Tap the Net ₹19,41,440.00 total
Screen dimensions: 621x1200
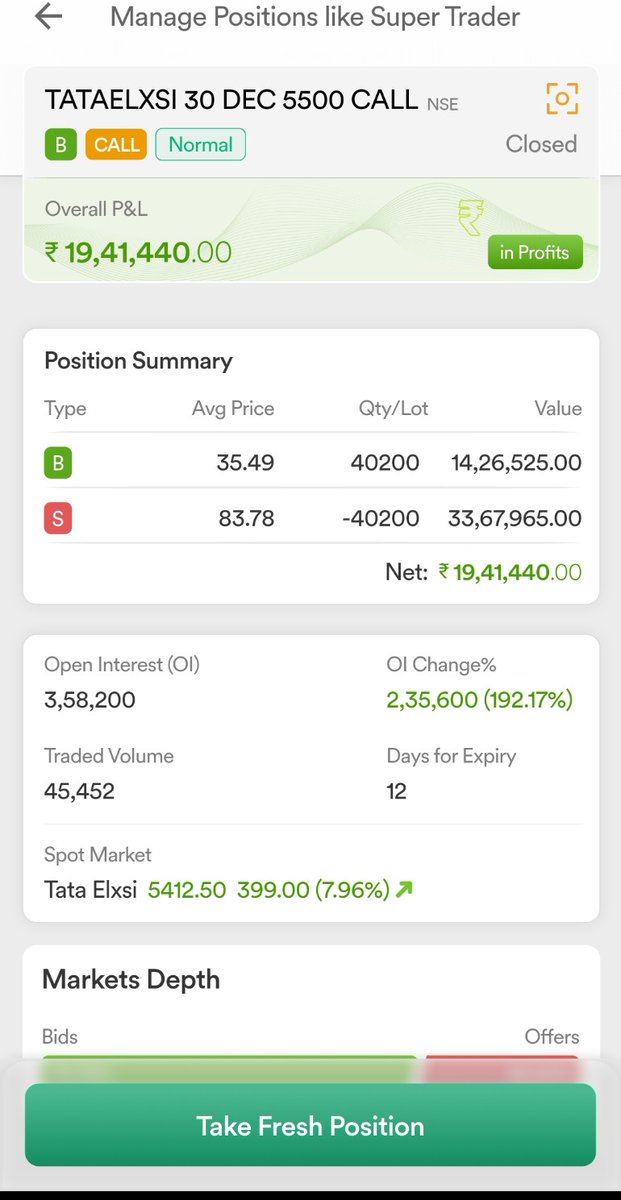coord(483,572)
